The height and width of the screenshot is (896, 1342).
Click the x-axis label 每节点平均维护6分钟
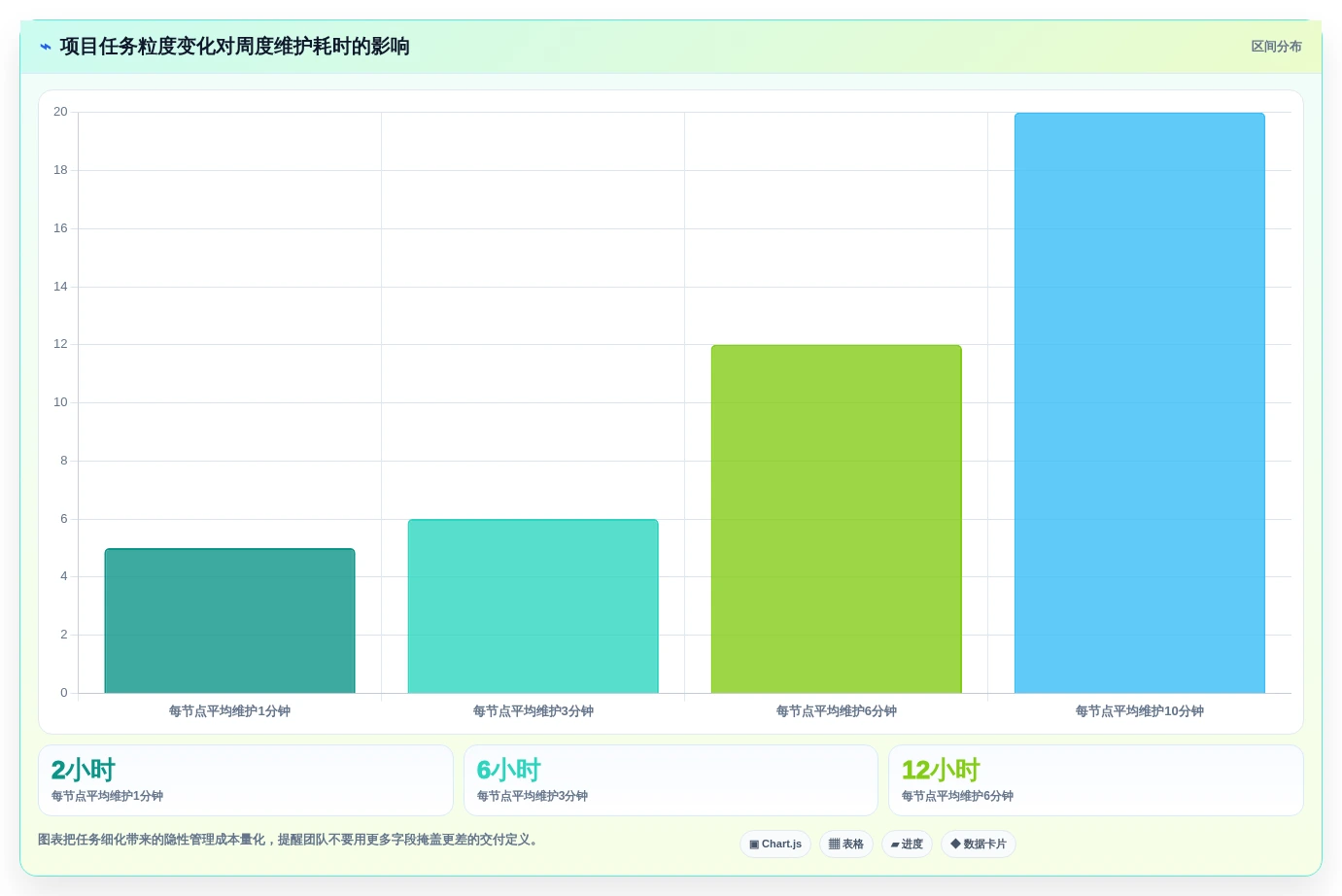click(x=836, y=711)
